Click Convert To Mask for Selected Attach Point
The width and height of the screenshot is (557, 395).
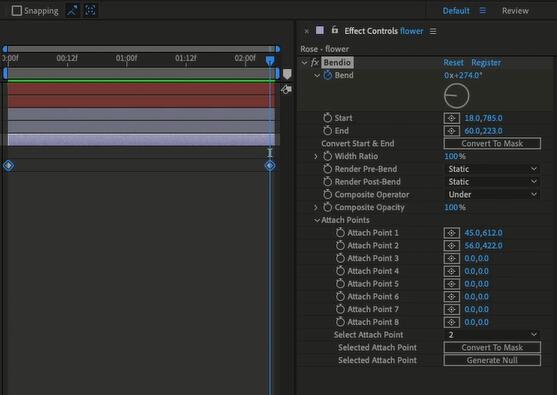(492, 347)
